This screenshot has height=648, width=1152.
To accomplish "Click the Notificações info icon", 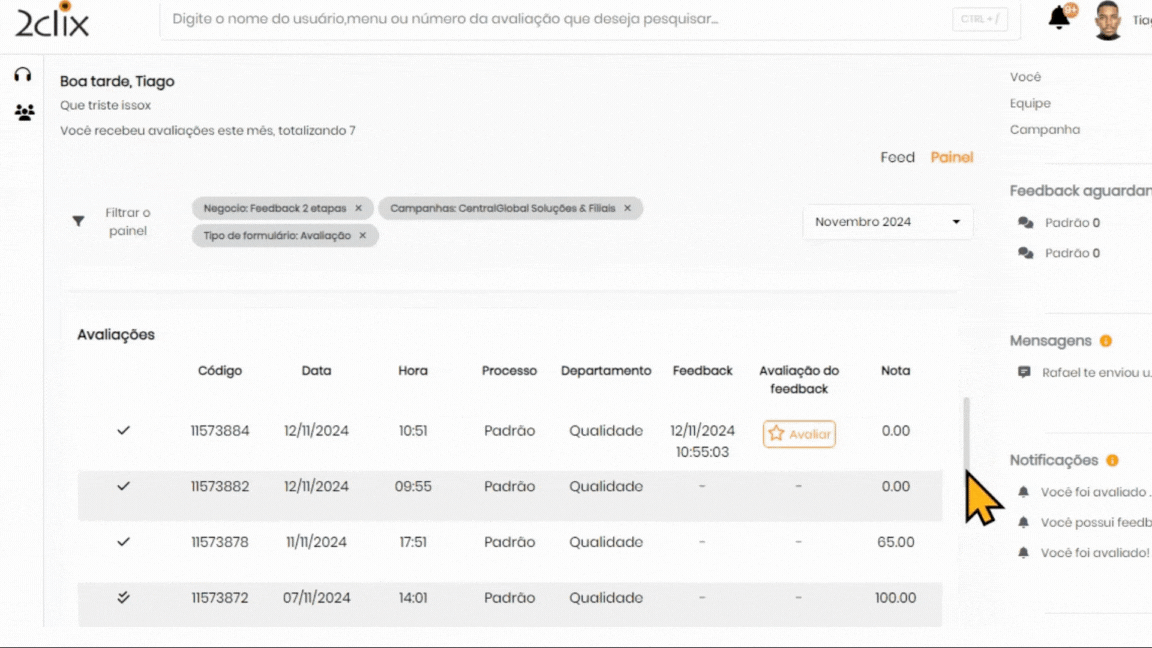I will (1112, 461).
